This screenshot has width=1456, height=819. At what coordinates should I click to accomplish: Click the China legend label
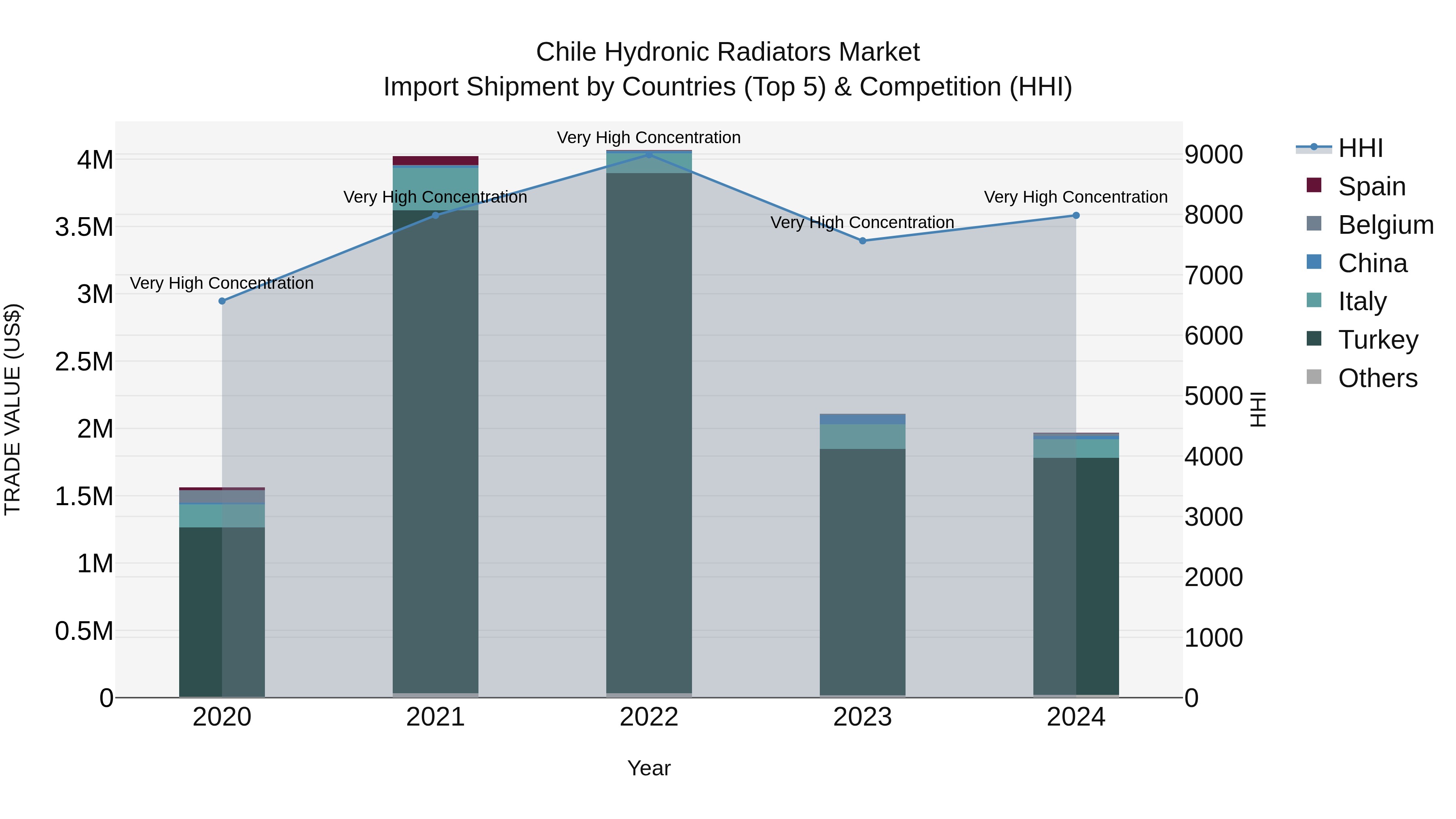point(1373,263)
